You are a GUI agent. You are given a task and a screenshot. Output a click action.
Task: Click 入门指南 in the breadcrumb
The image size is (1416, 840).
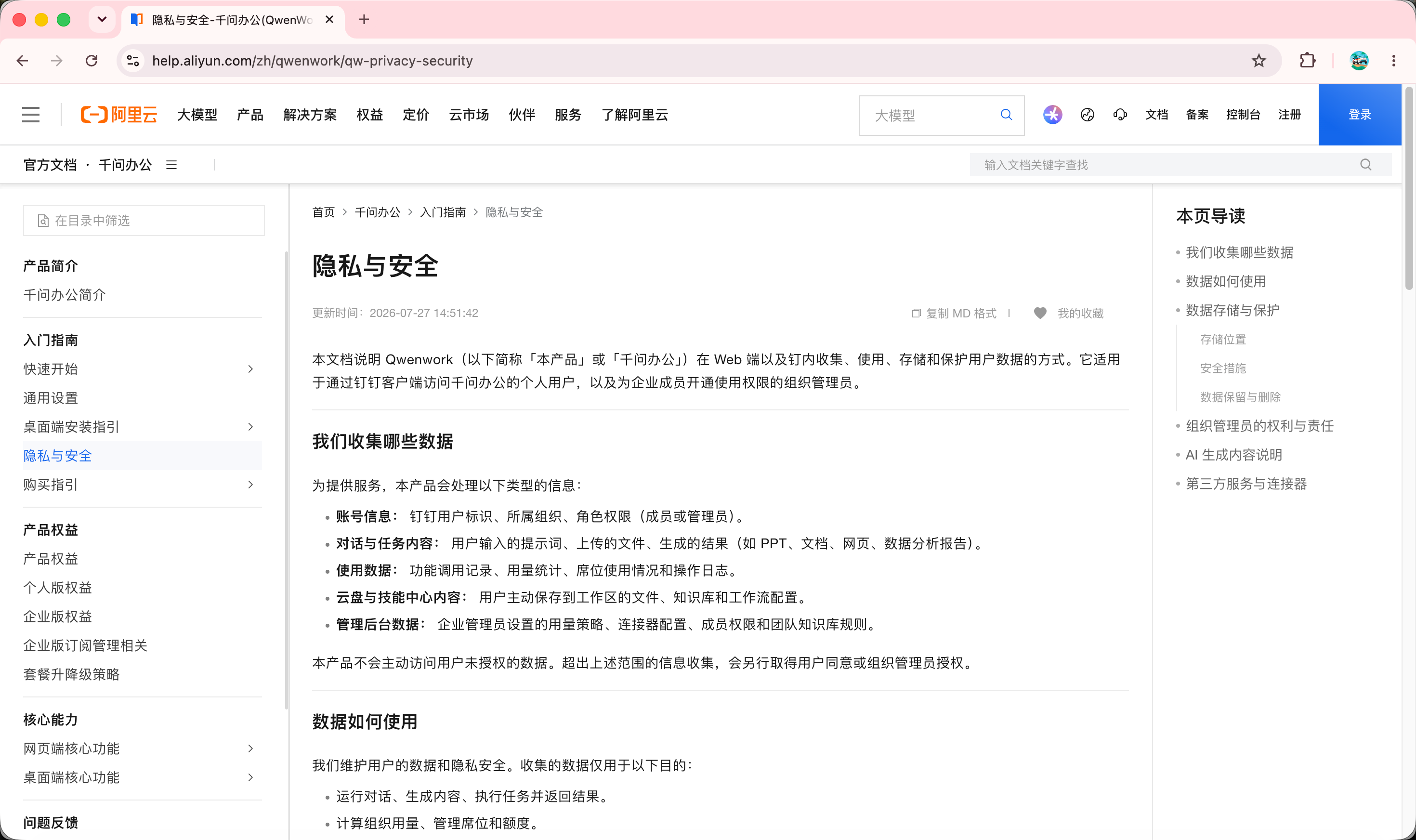tap(443, 212)
